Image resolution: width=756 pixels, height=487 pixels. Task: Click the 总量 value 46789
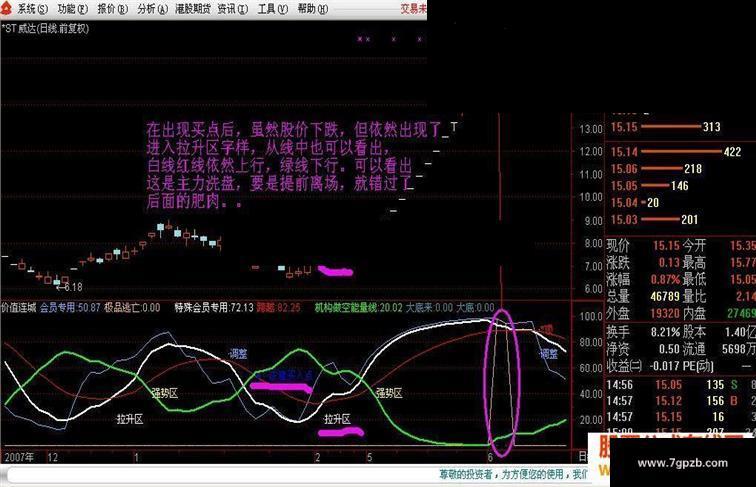pos(665,296)
